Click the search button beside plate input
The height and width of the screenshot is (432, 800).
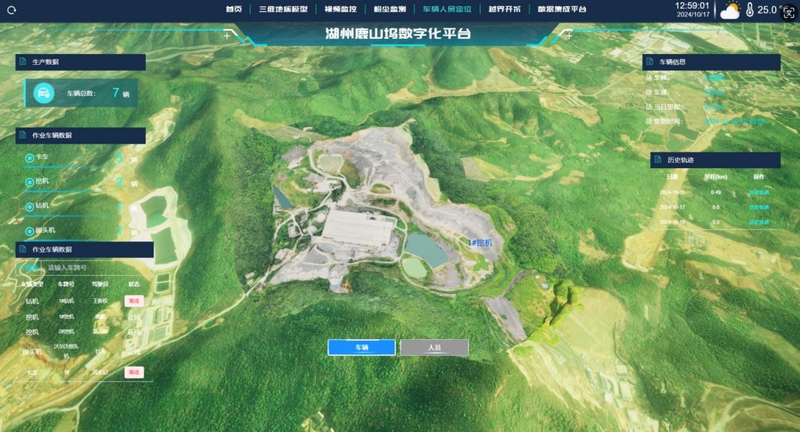coord(29,268)
